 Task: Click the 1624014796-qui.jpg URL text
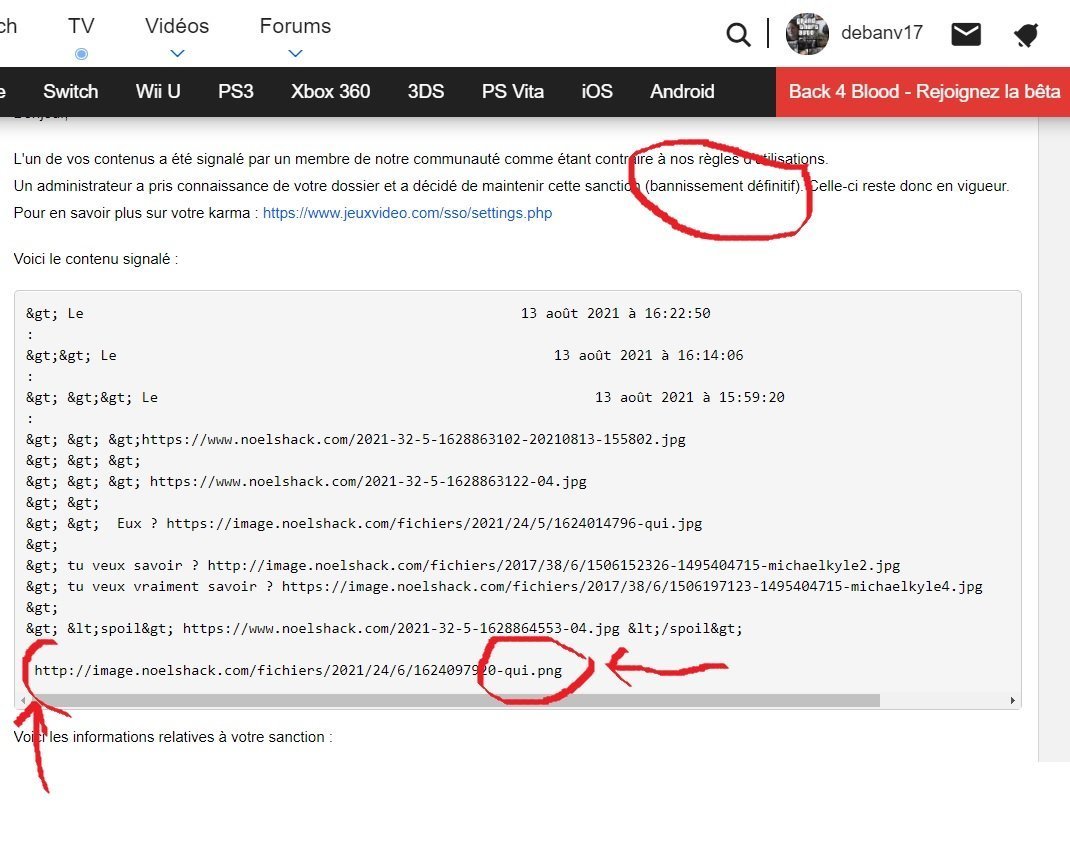[x=434, y=523]
